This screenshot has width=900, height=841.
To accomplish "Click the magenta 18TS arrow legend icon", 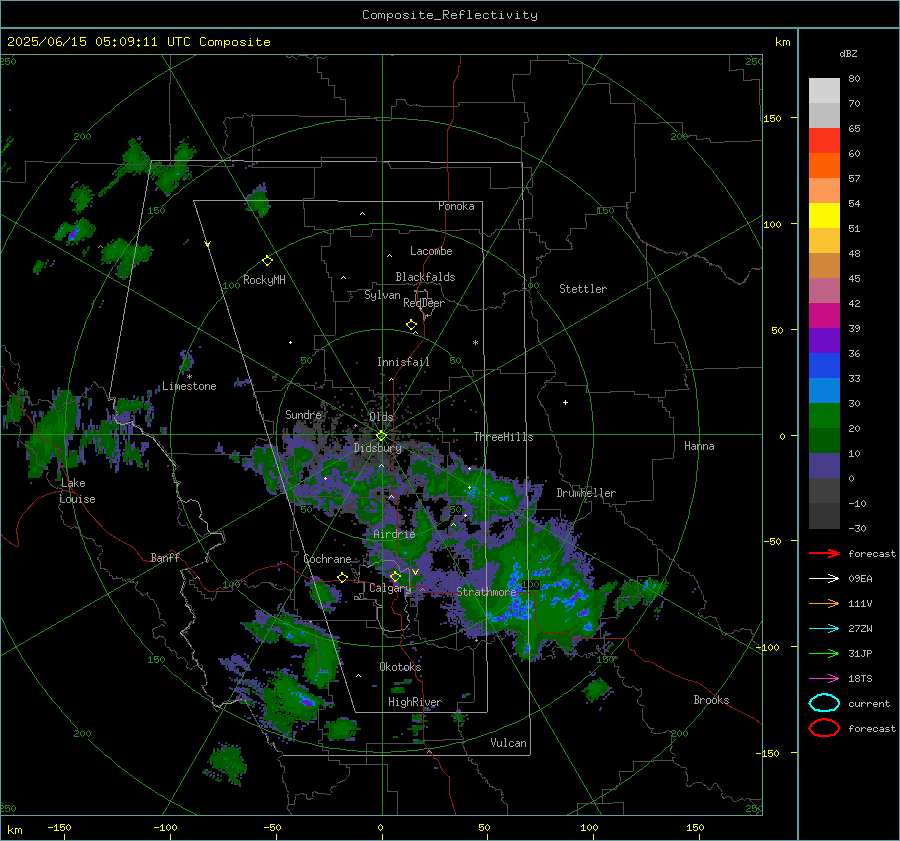I will pyautogui.click(x=824, y=679).
